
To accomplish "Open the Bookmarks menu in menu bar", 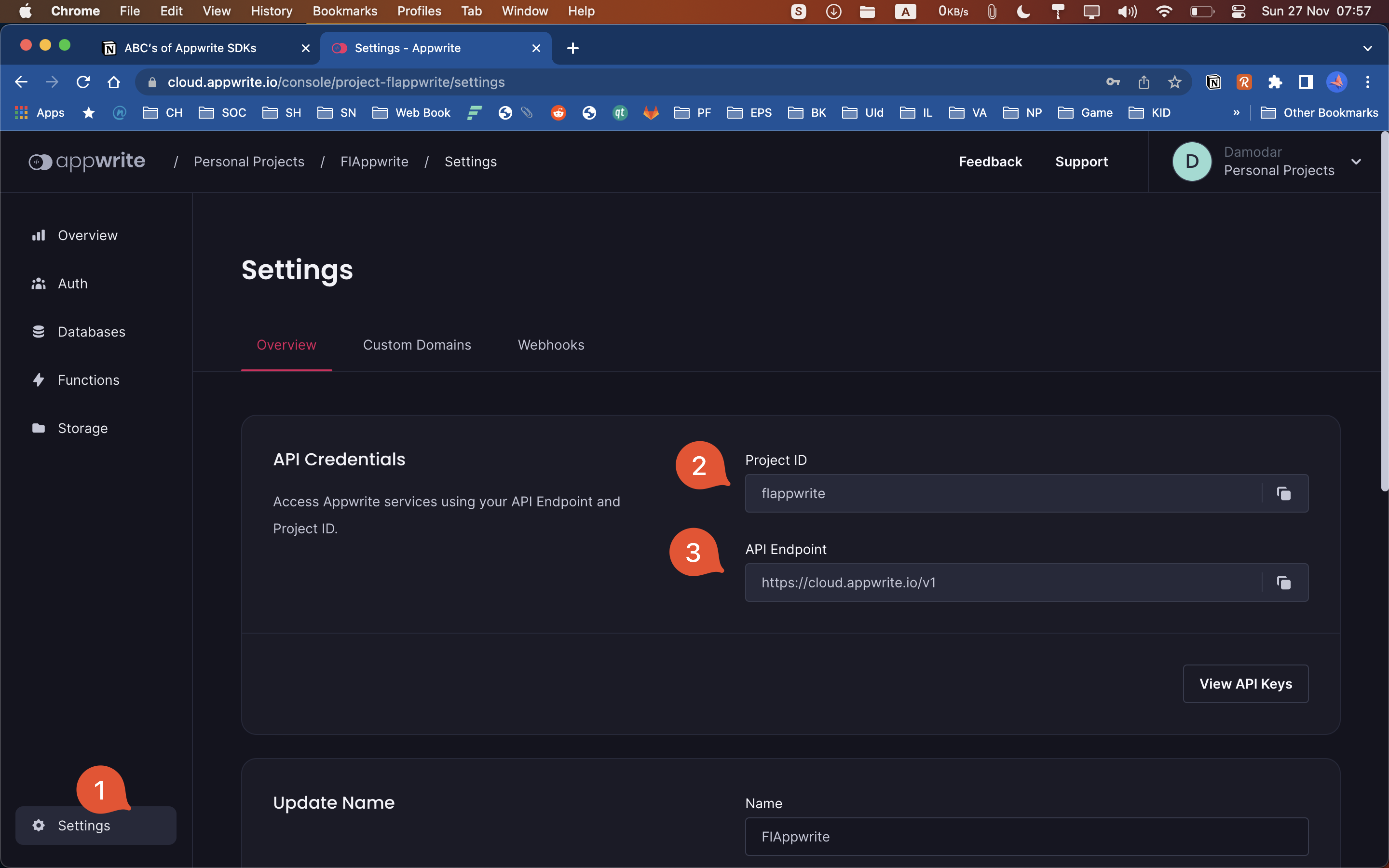I will (345, 11).
